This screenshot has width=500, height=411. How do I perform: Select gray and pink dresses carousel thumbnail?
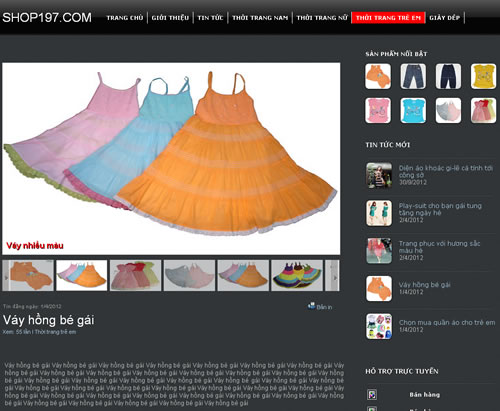tap(189, 275)
